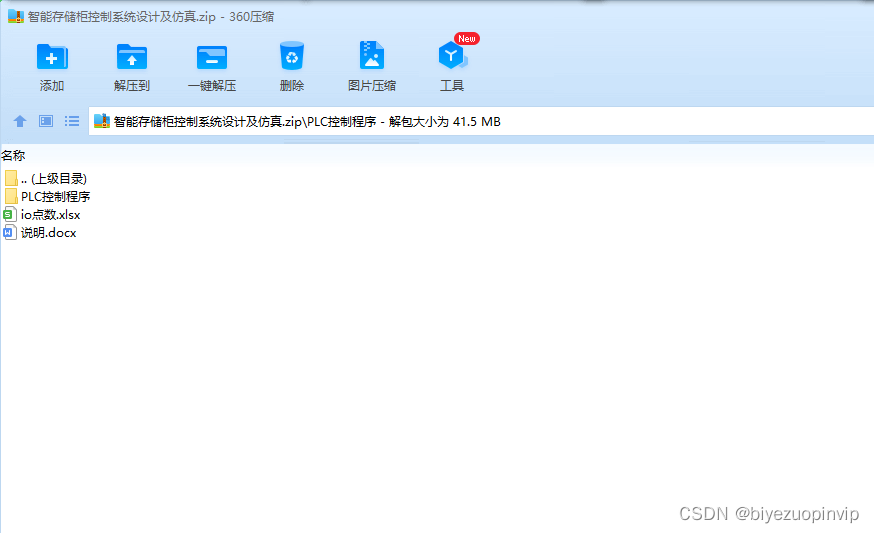Click the 名称 column header to sort
The height and width of the screenshot is (533, 874).
(14, 155)
